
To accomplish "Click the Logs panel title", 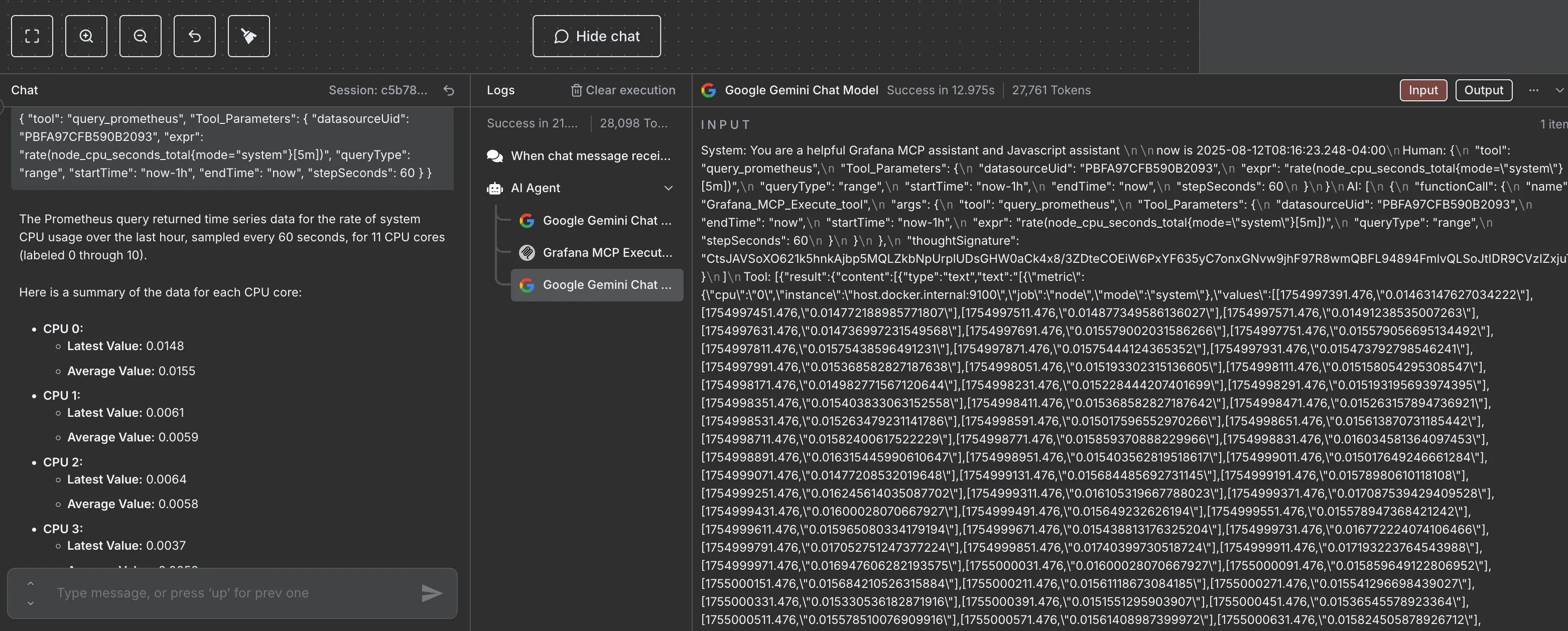I will (x=500, y=91).
